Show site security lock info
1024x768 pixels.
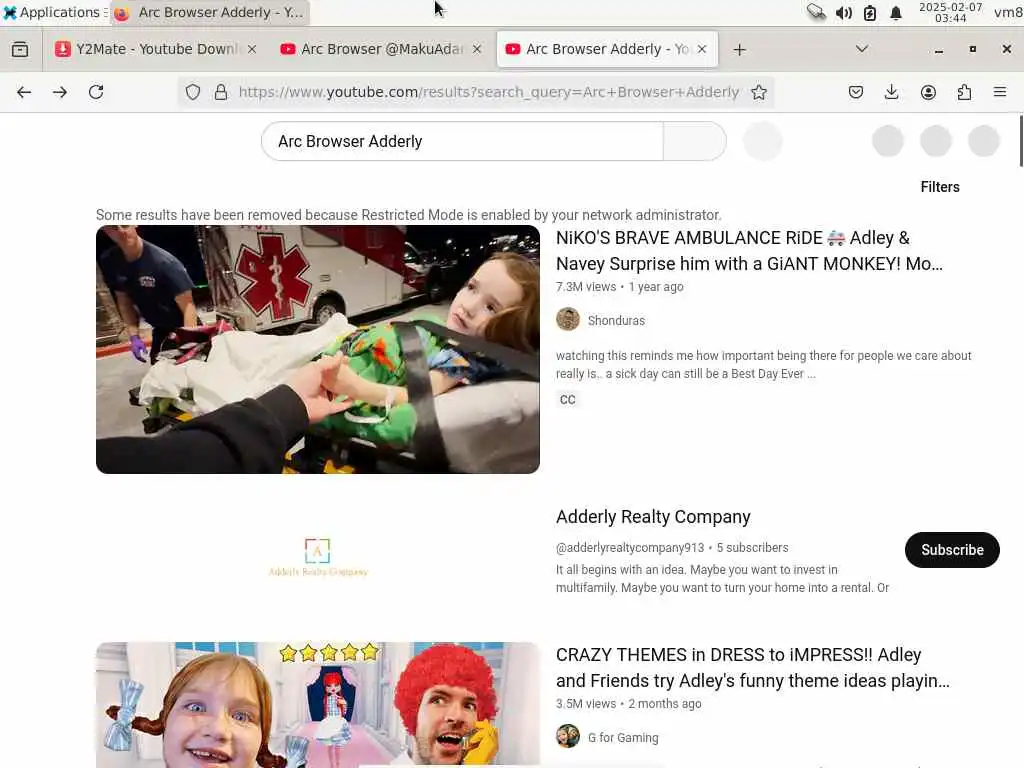[221, 92]
